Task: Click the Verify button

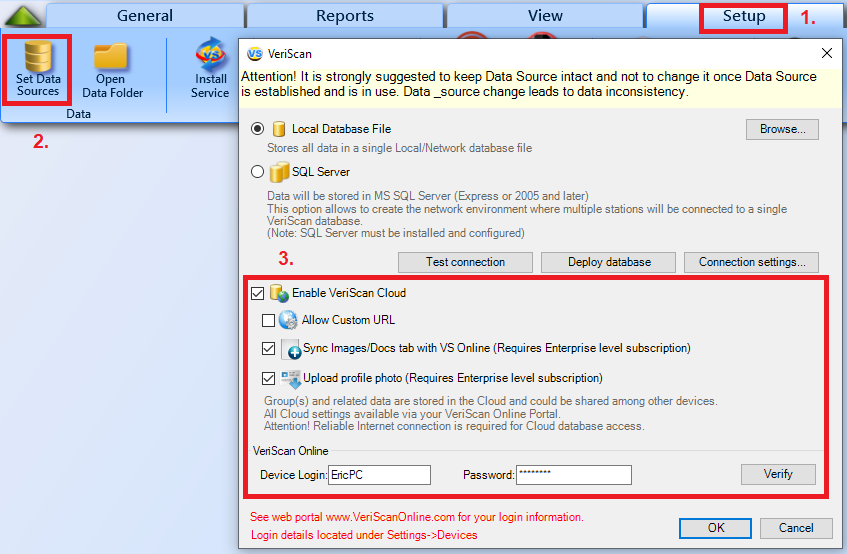Action: [x=778, y=474]
